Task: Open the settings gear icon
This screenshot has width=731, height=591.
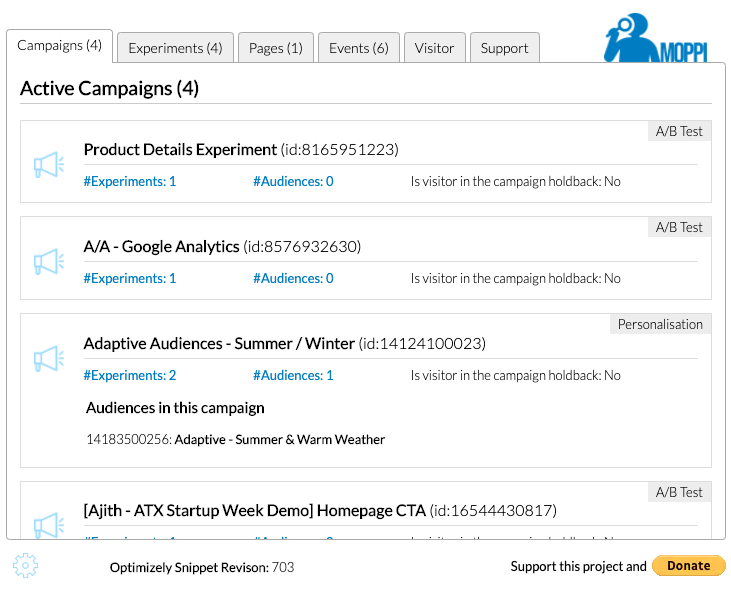Action: 26,565
